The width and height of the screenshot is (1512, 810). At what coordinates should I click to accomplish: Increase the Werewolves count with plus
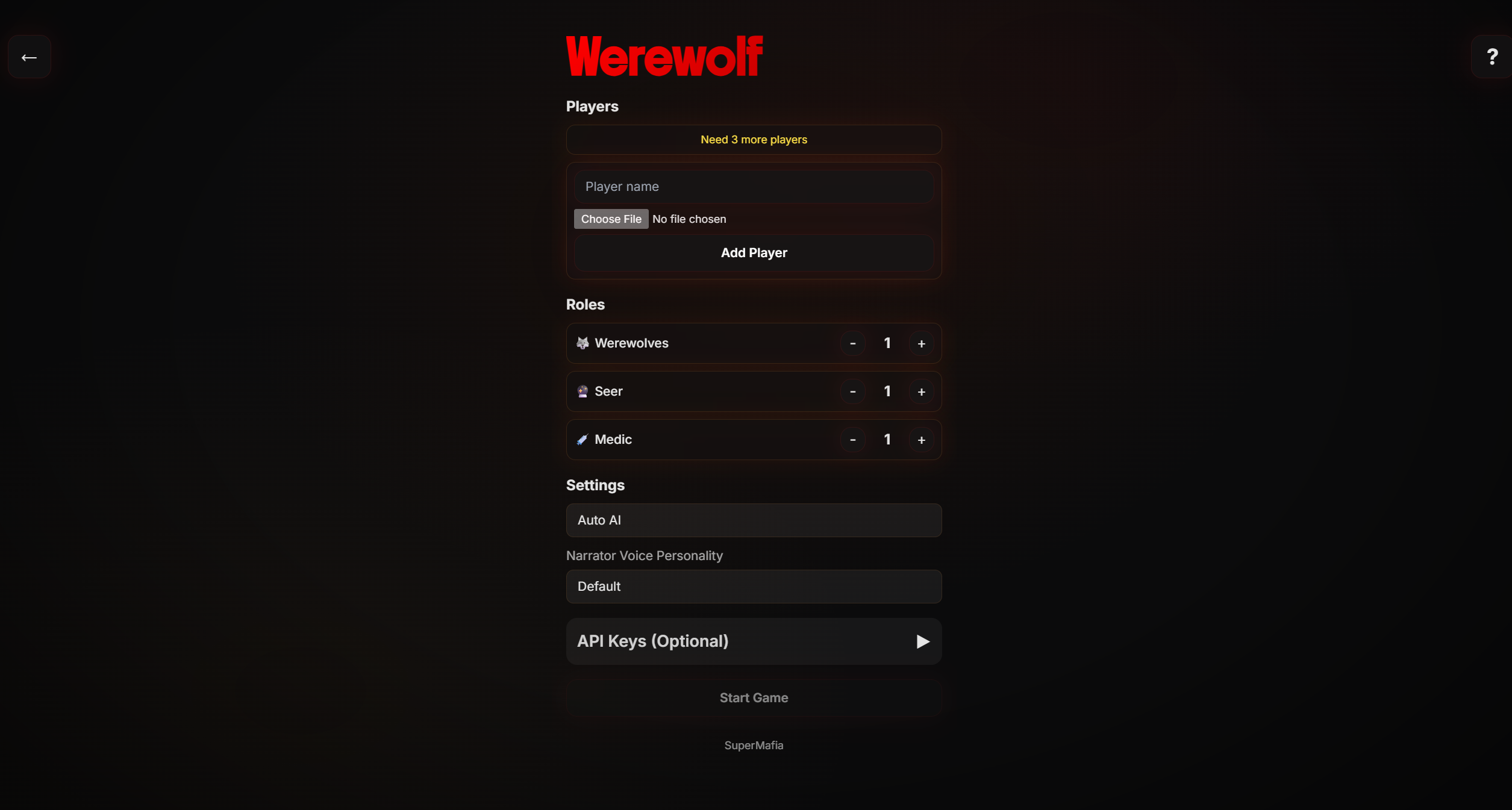(921, 343)
